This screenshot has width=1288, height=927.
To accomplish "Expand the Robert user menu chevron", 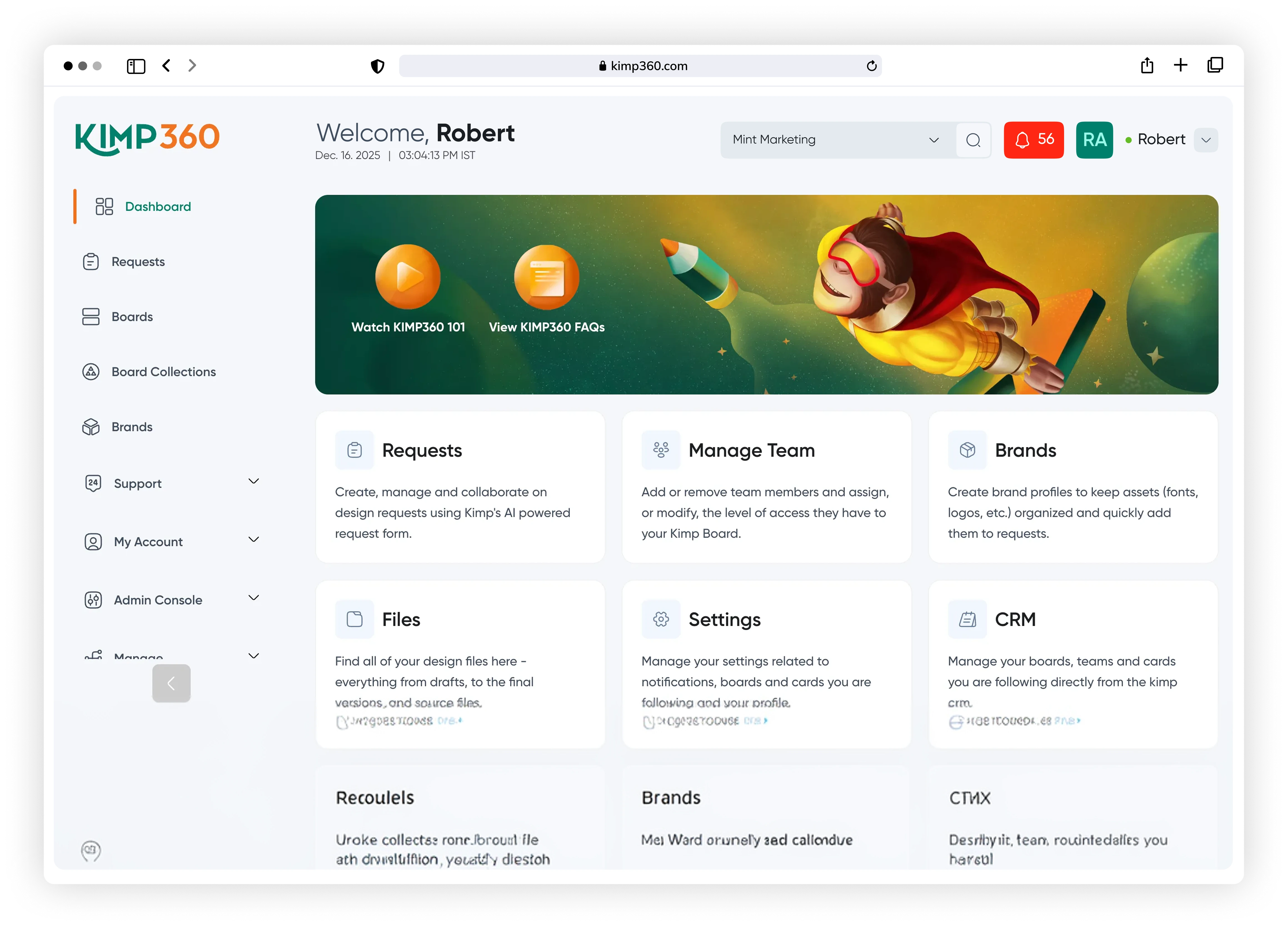I will [1206, 140].
